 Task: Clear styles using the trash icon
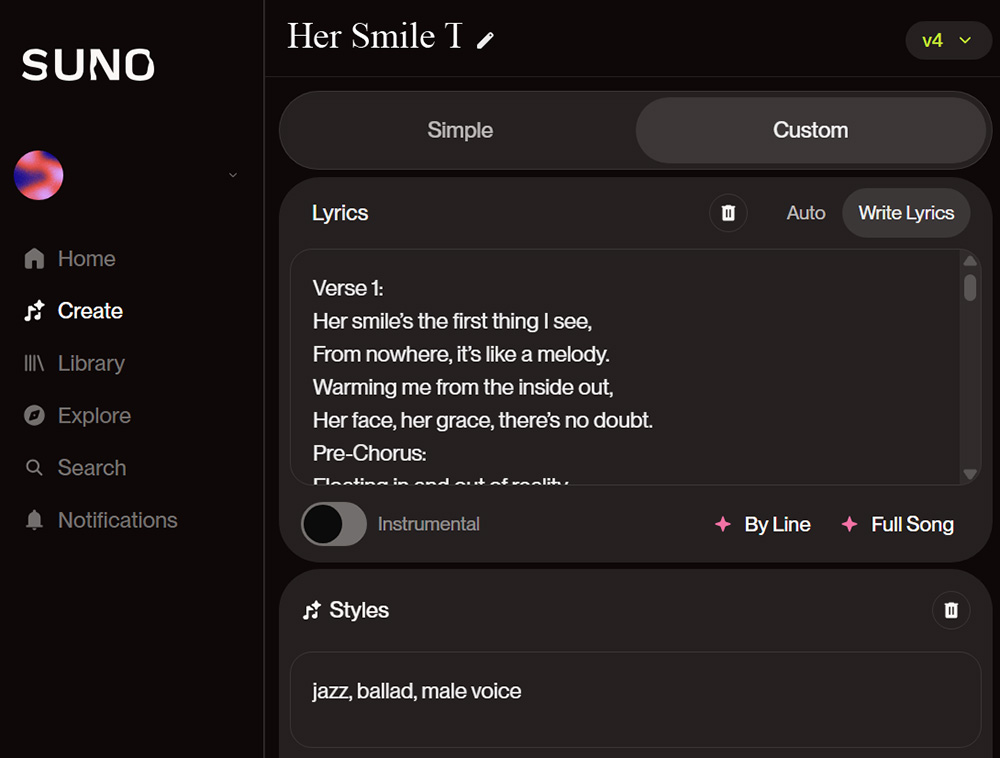951,610
